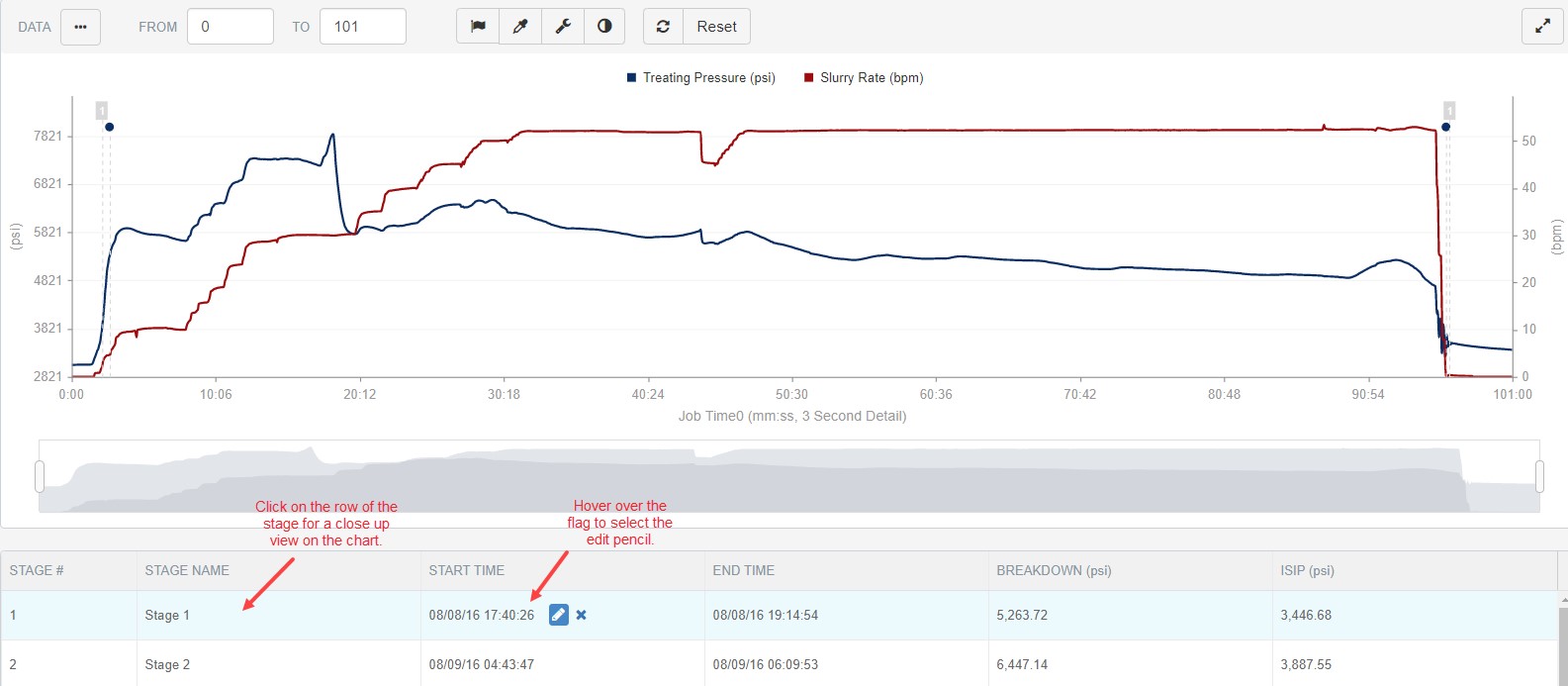Click the Reset button
Screen dimensions: 1568x686
tap(716, 27)
